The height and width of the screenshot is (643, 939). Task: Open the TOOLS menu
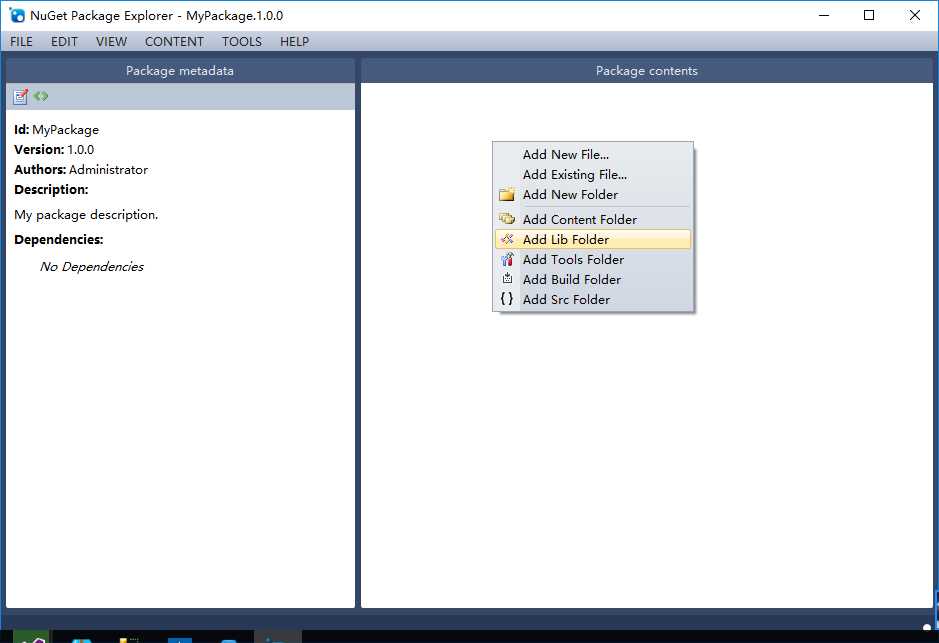tap(242, 41)
